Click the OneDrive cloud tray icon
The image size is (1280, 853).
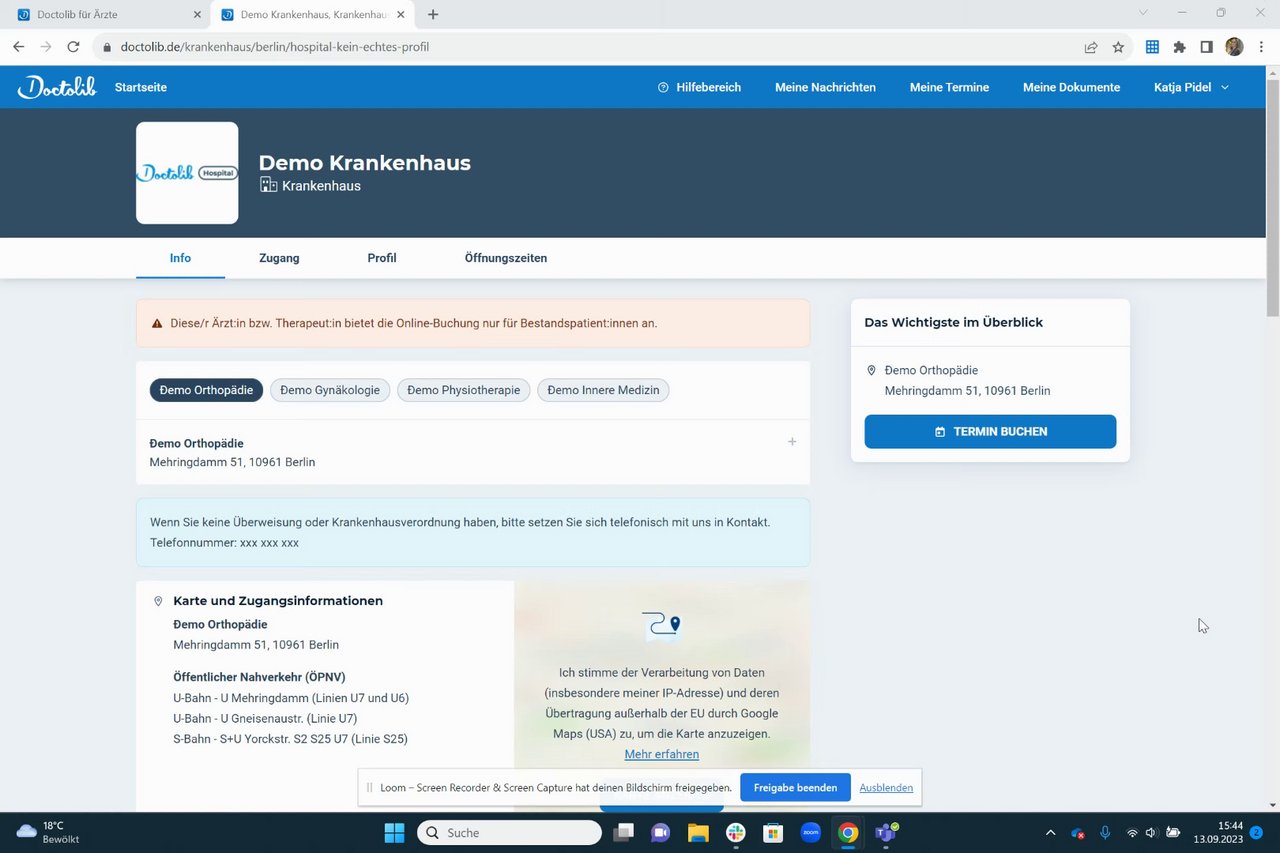click(1078, 833)
